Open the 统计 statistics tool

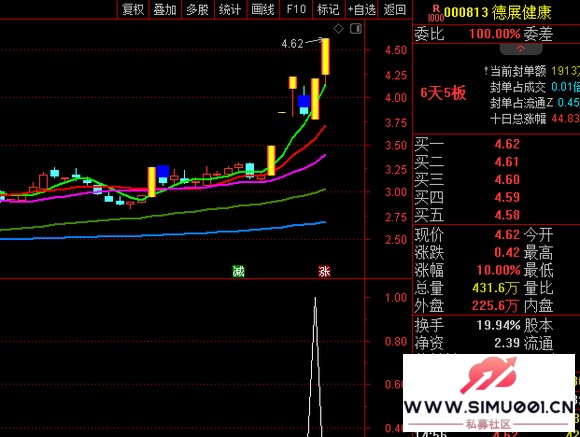tap(230, 9)
